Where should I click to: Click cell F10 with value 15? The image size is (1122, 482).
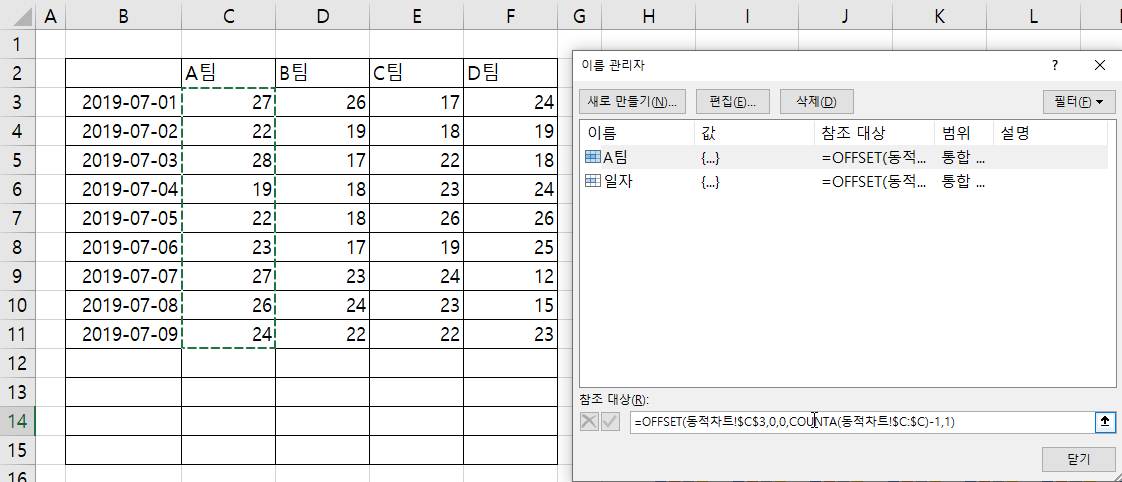(x=510, y=305)
